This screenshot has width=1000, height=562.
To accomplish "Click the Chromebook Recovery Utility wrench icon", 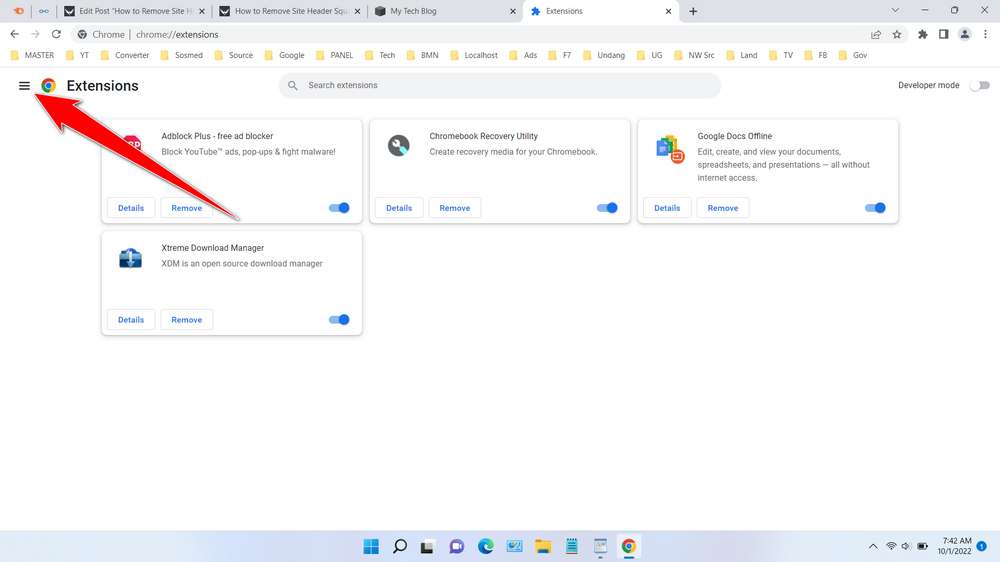I will point(399,146).
